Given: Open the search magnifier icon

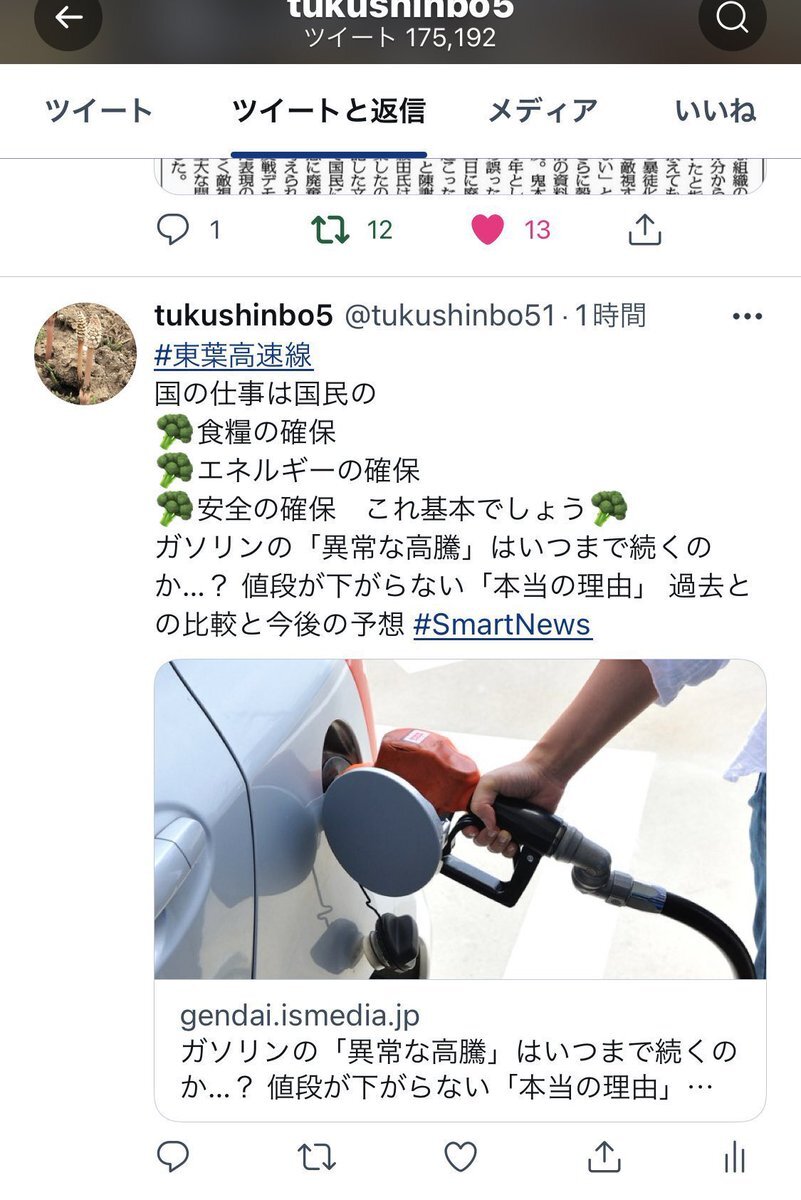Looking at the screenshot, I should point(732,17).
